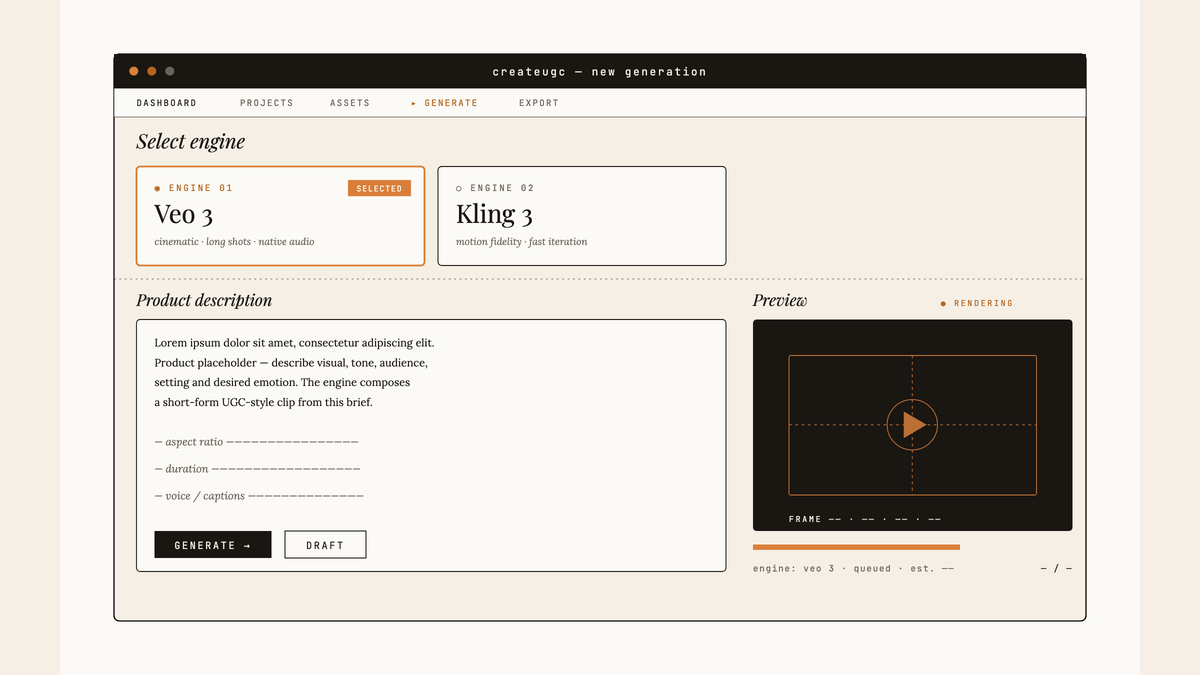Click the window title createugc new generation

[x=600, y=72]
